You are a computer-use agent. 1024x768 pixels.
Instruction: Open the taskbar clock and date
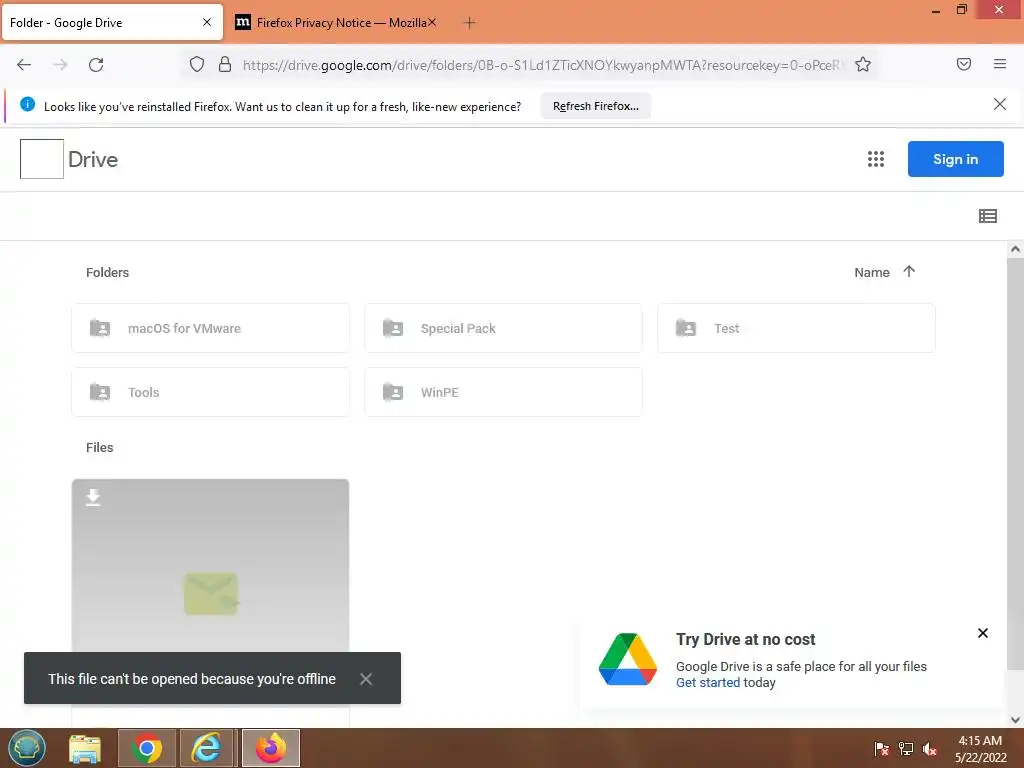[980, 748]
